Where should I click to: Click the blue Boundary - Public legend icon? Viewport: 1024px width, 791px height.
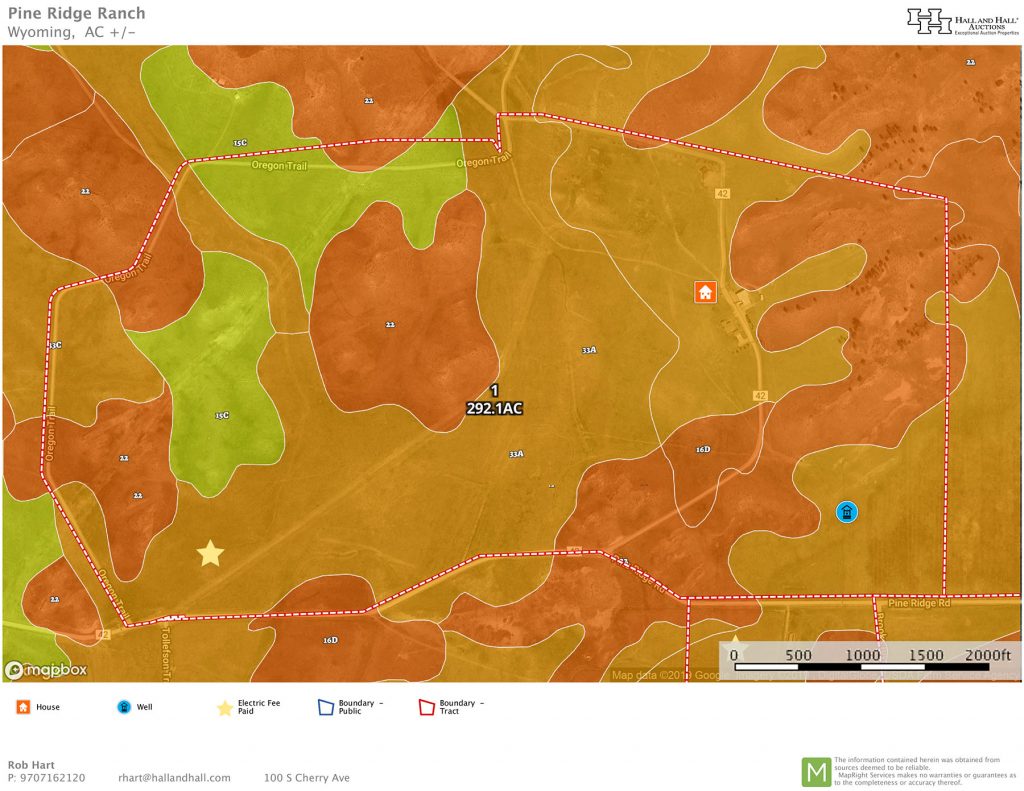(325, 707)
